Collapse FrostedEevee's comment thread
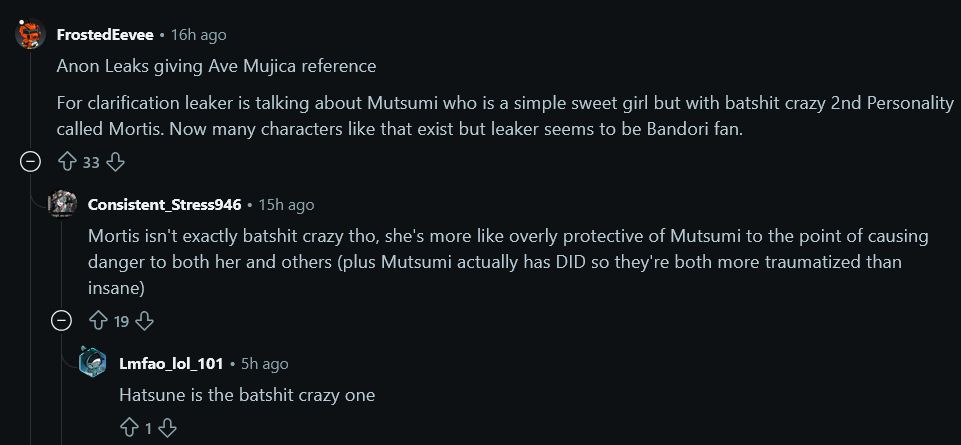 [31, 161]
